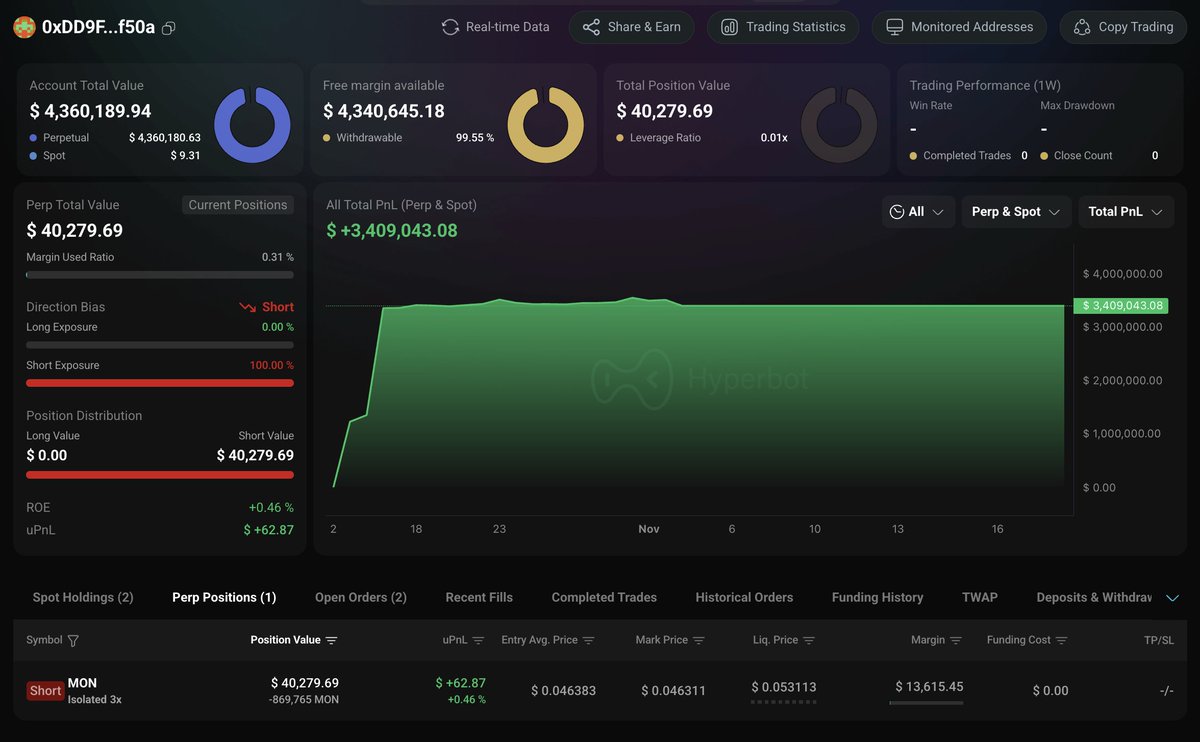Screen dimensions: 1200x742
Task: Click the Current Positions label button
Action: [x=238, y=205]
